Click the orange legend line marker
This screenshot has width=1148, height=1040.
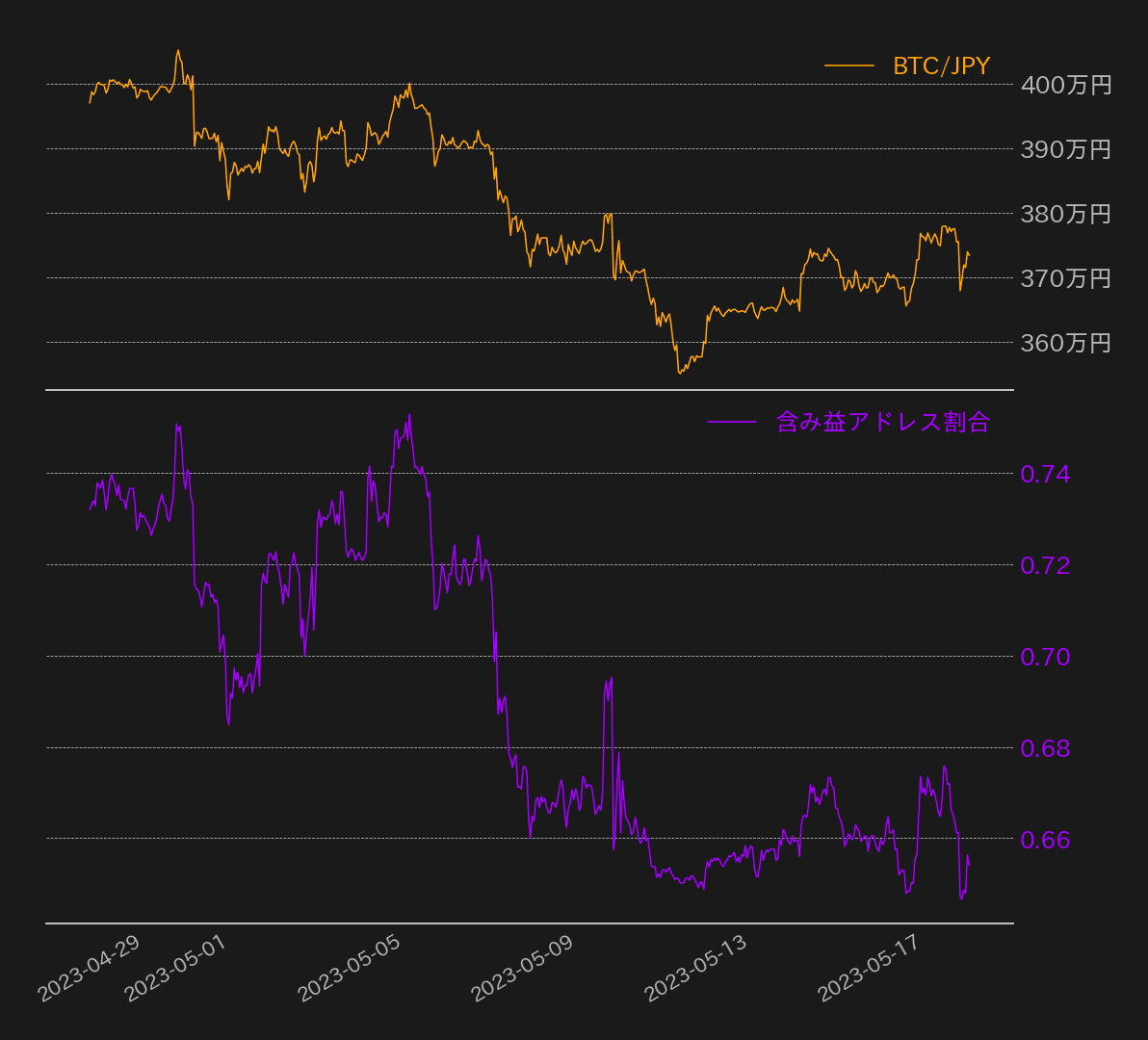[848, 66]
